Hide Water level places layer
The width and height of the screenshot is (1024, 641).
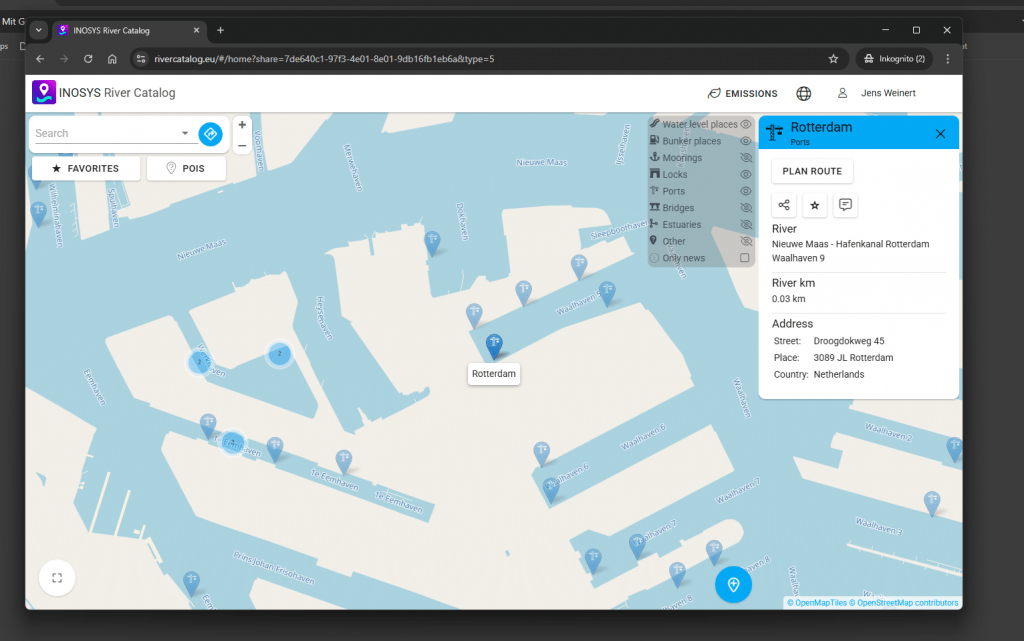[745, 125]
